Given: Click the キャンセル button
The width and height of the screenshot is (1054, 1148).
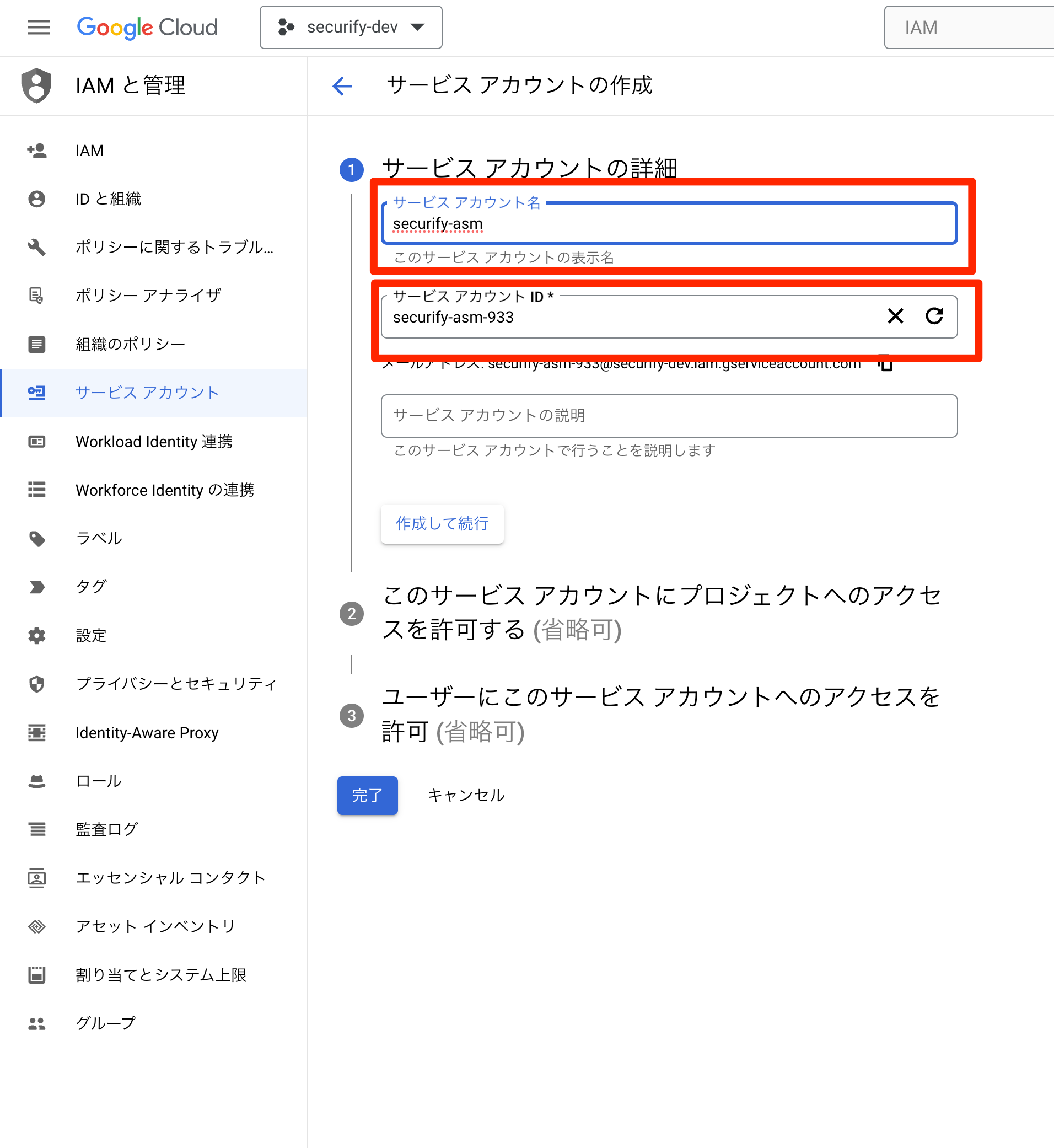Looking at the screenshot, I should [466, 795].
